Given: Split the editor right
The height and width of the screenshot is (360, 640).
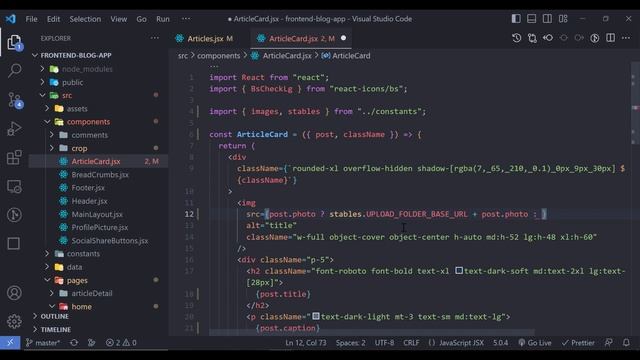Looking at the screenshot, I should 610,38.
